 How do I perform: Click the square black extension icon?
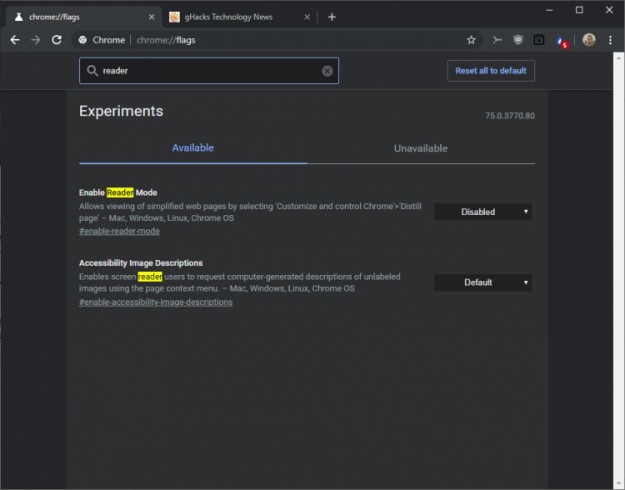click(x=539, y=40)
